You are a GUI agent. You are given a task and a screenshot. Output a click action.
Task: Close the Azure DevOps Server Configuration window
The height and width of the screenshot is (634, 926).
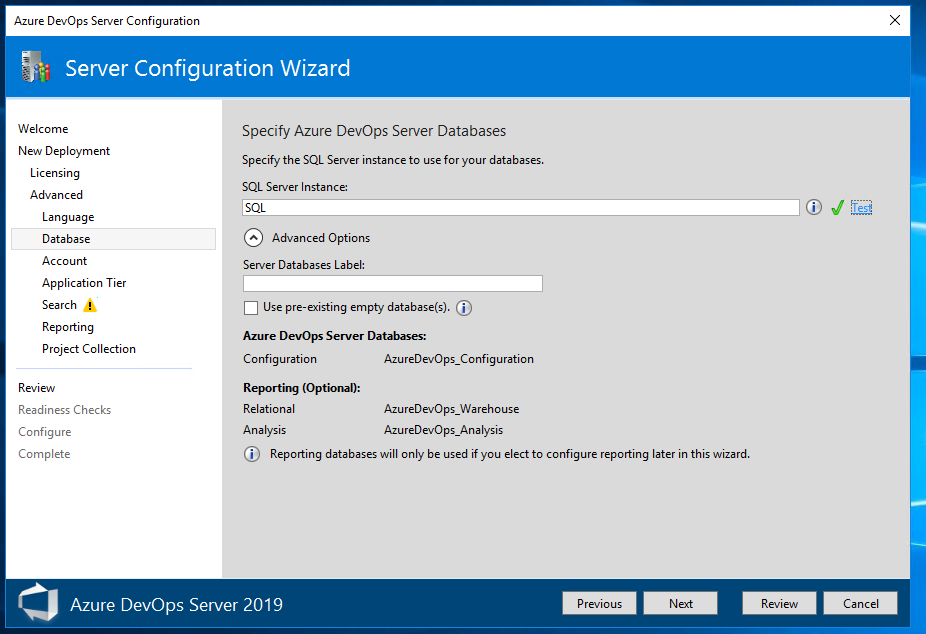click(x=895, y=20)
